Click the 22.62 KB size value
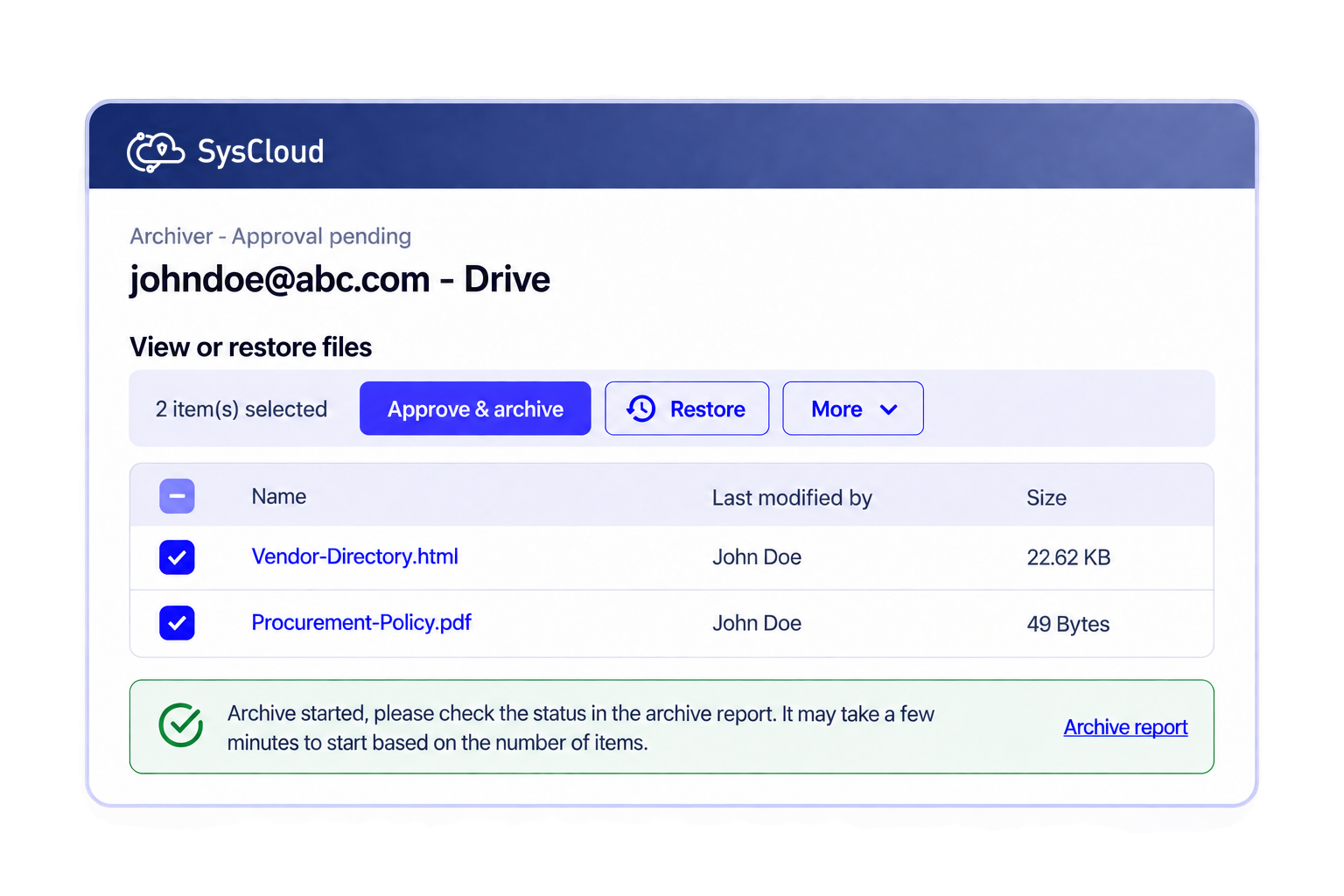 pyautogui.click(x=1068, y=557)
